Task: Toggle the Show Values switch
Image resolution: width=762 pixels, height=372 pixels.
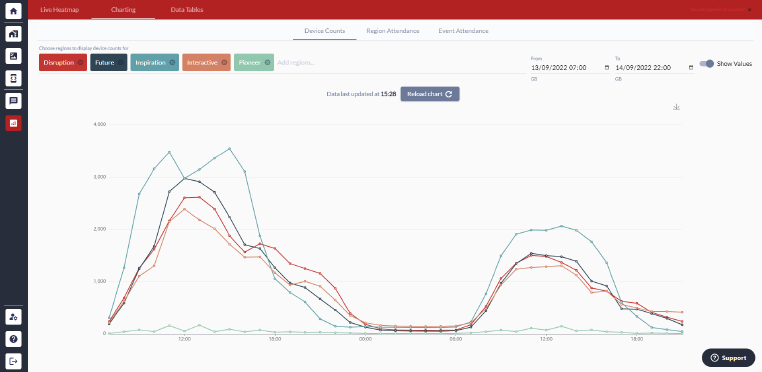Action: (707, 64)
